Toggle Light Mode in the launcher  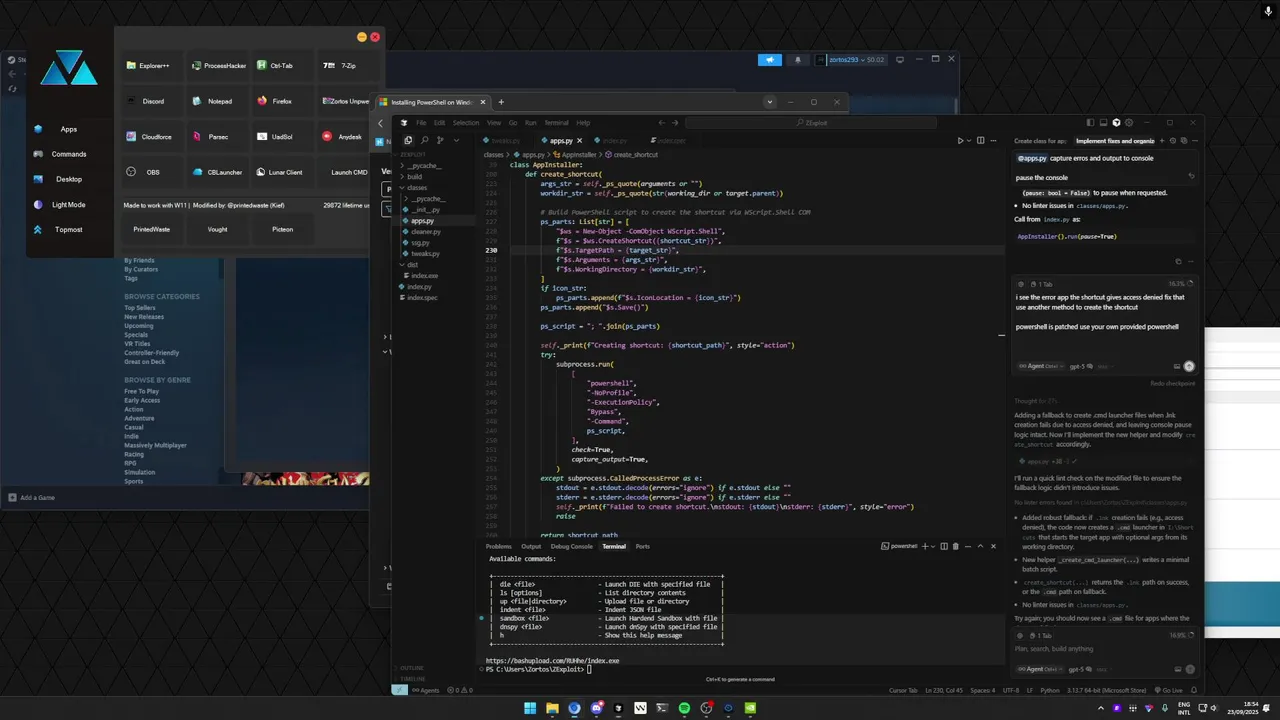coord(68,204)
